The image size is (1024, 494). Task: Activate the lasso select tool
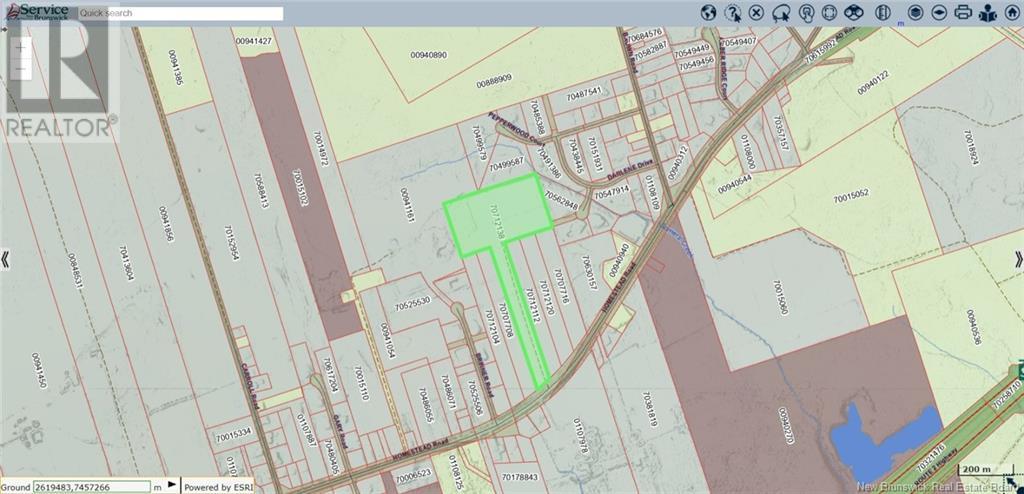[x=781, y=13]
